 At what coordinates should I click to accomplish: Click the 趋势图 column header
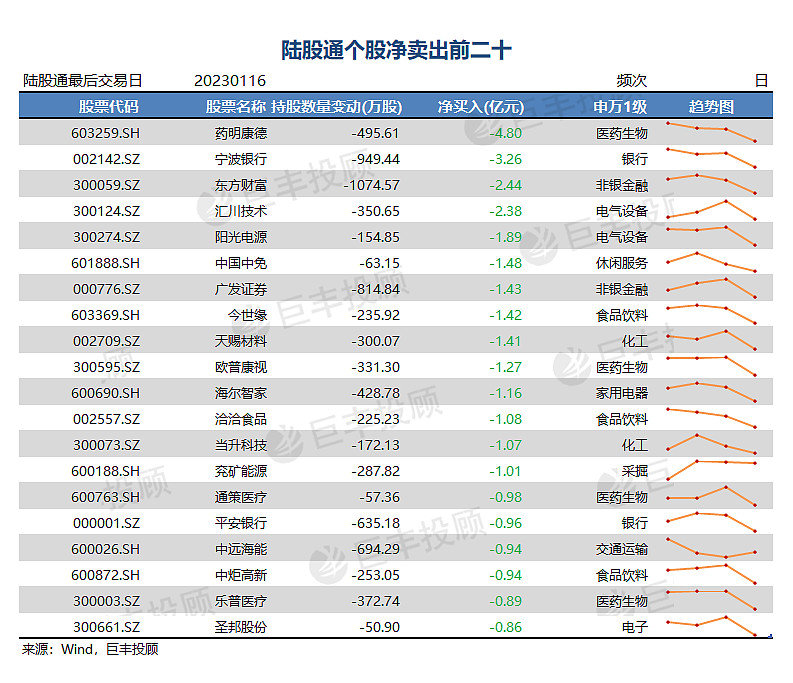coord(711,107)
